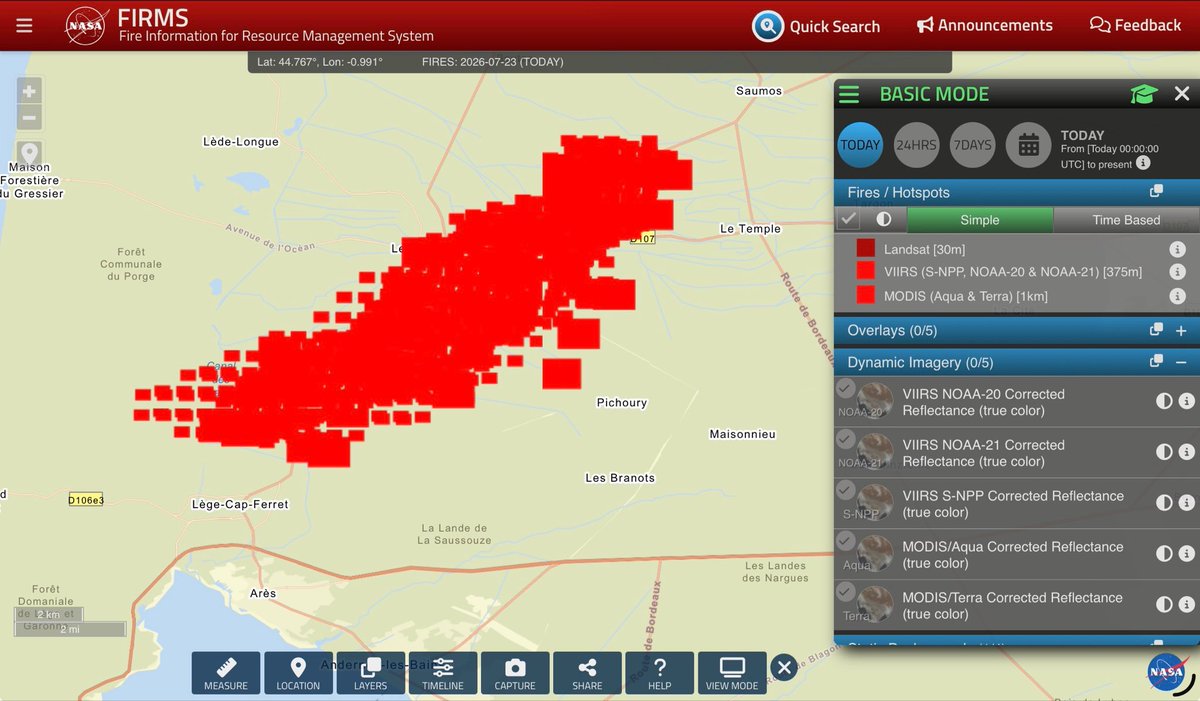Open the VIEW MODE tool
This screenshot has width=1200, height=701.
[x=732, y=673]
